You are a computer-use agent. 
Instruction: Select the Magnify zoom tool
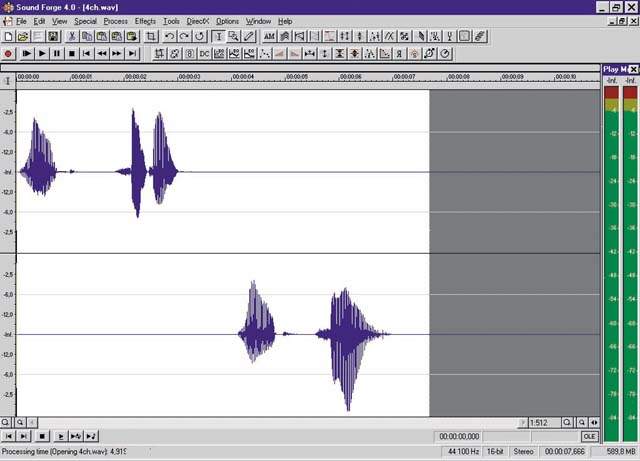pyautogui.click(x=233, y=36)
